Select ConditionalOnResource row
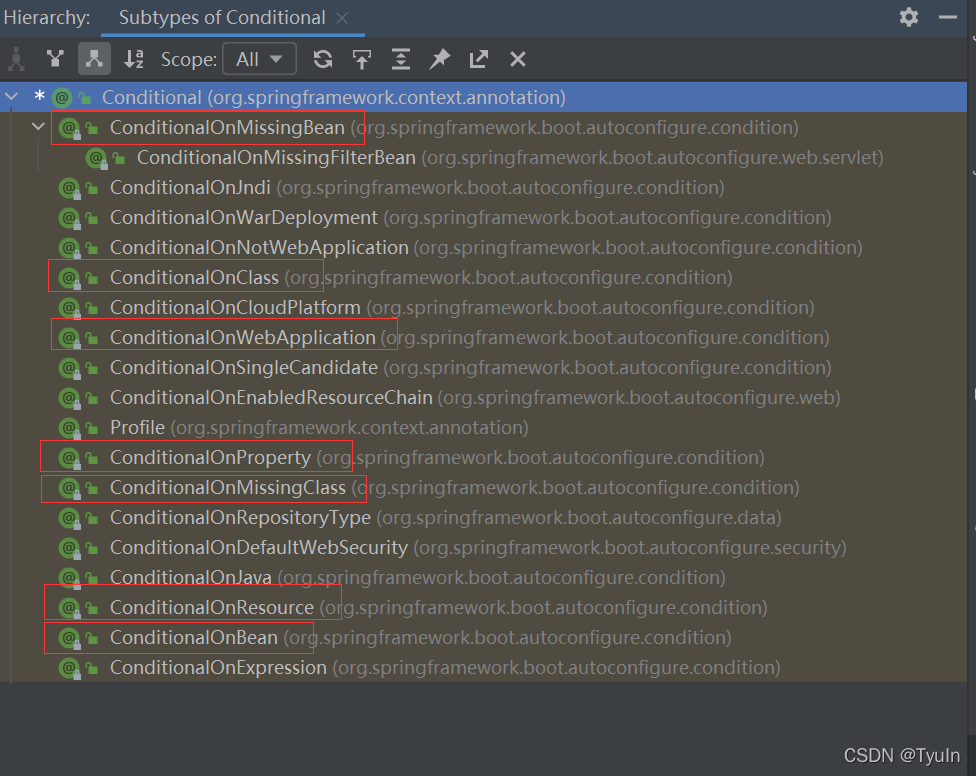 483,607
